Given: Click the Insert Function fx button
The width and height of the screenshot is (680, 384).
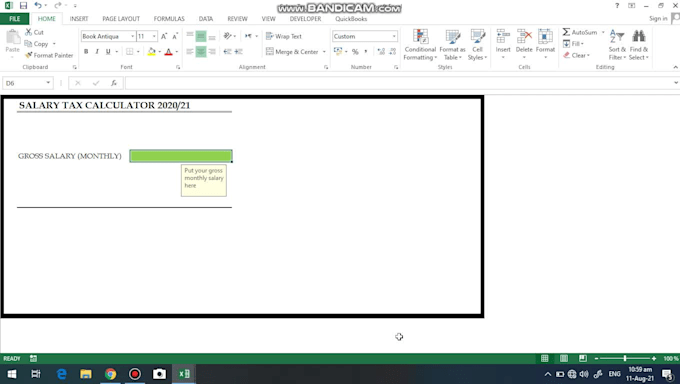Looking at the screenshot, I should [x=114, y=83].
